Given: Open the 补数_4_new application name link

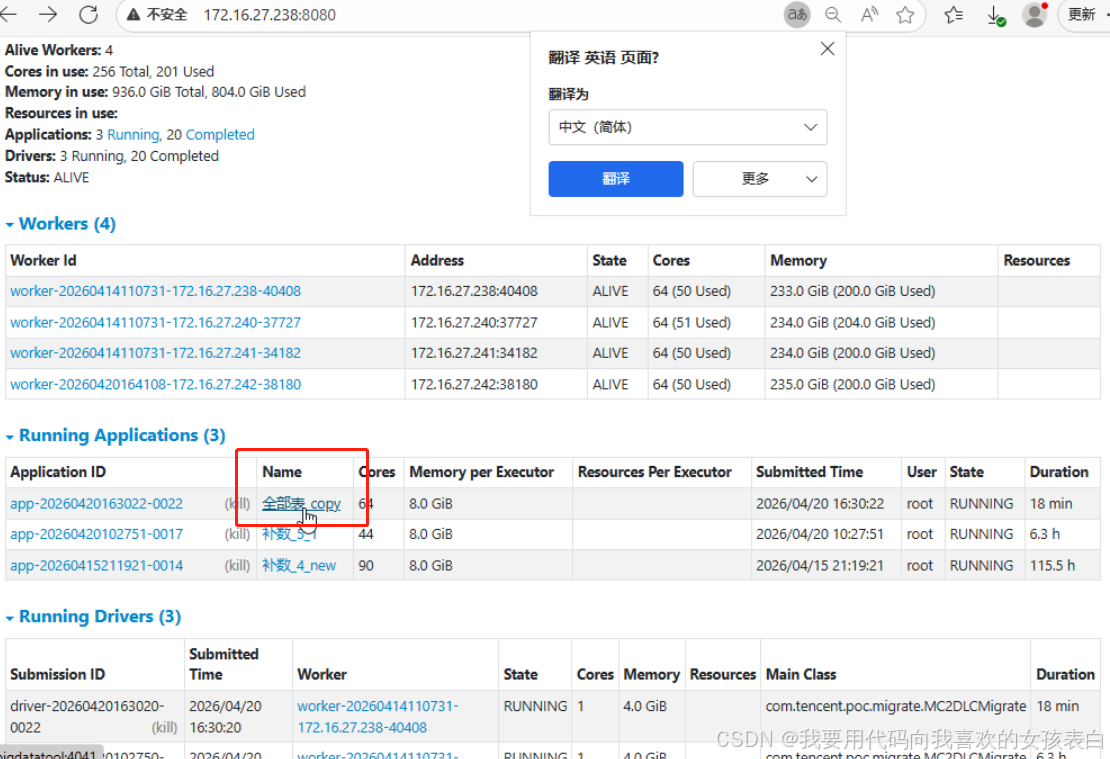Looking at the screenshot, I should coord(299,565).
